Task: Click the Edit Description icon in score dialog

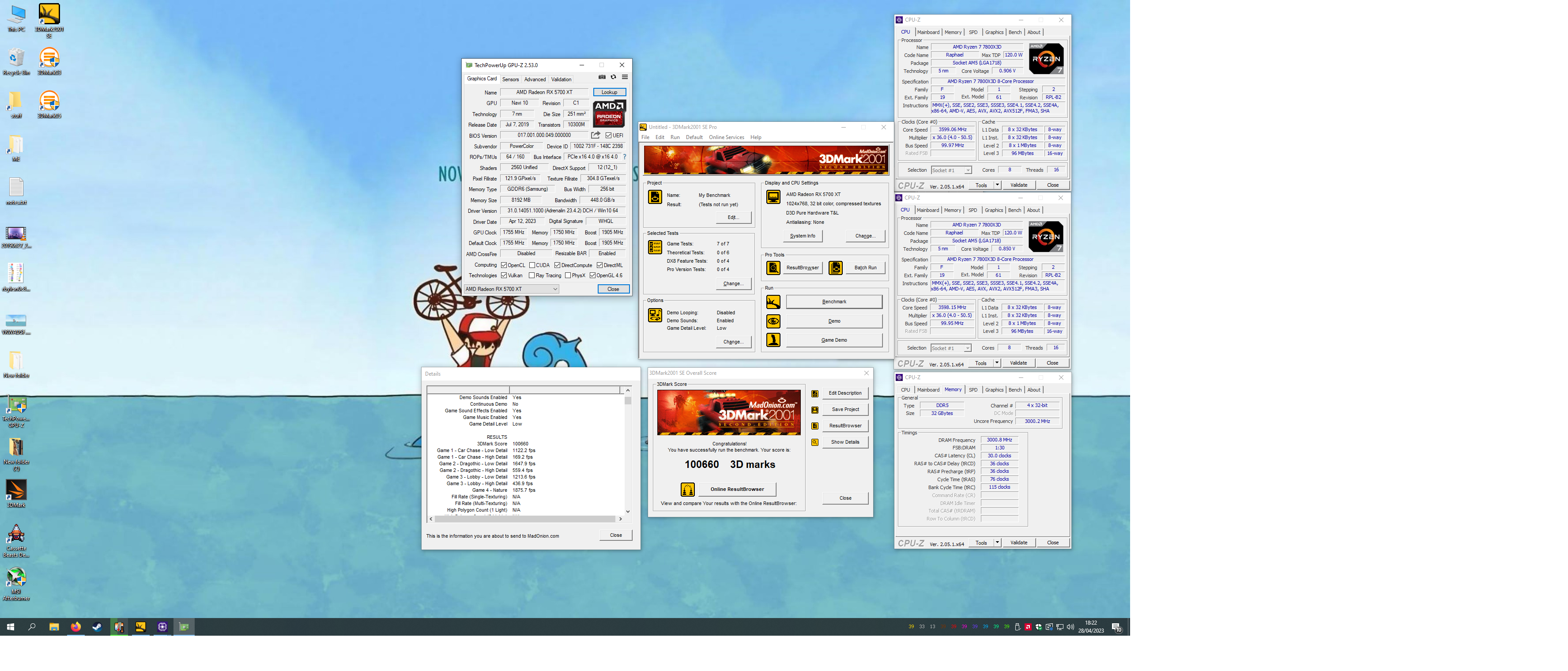Action: tap(815, 394)
